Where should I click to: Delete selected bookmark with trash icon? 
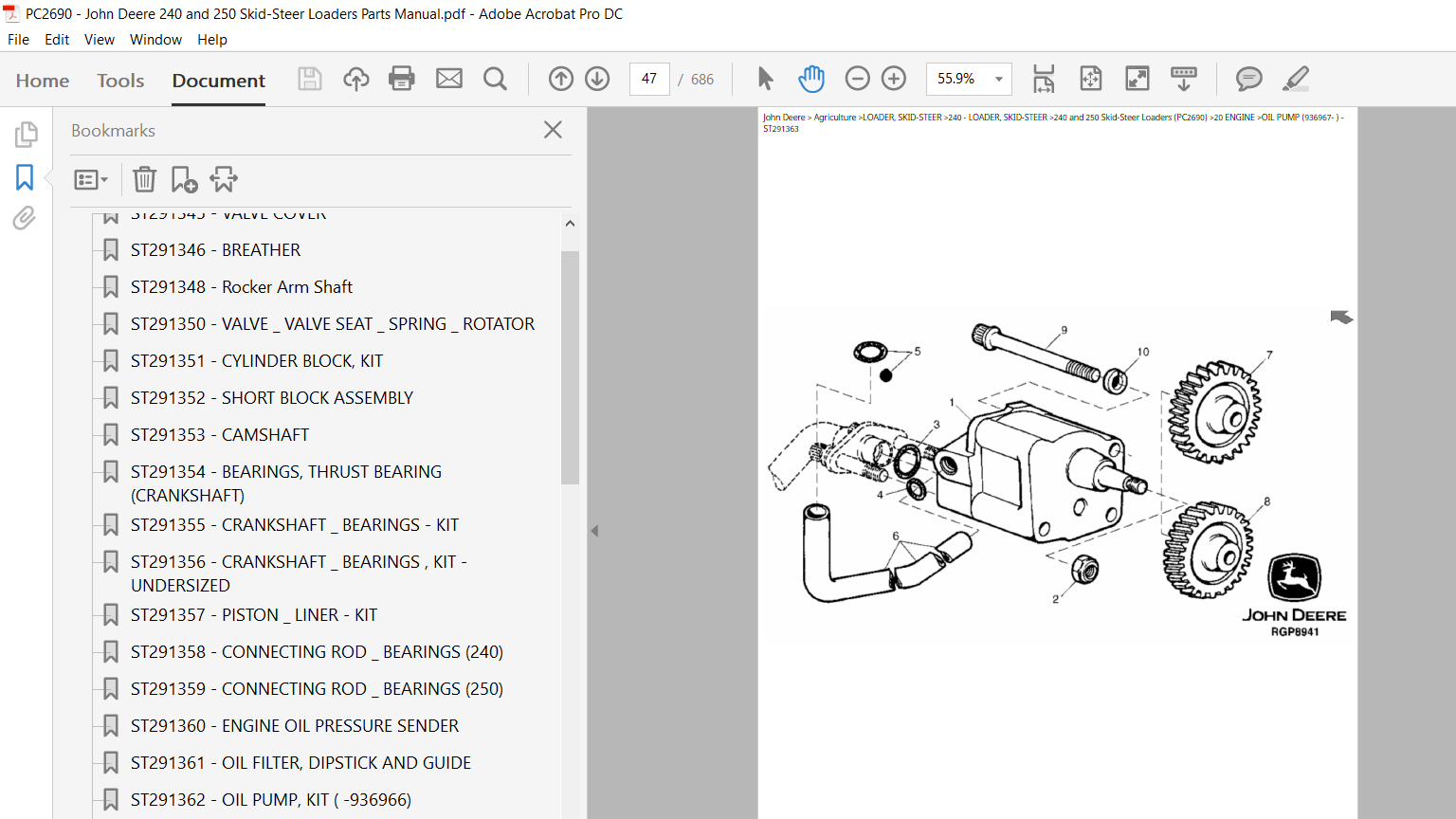[144, 179]
